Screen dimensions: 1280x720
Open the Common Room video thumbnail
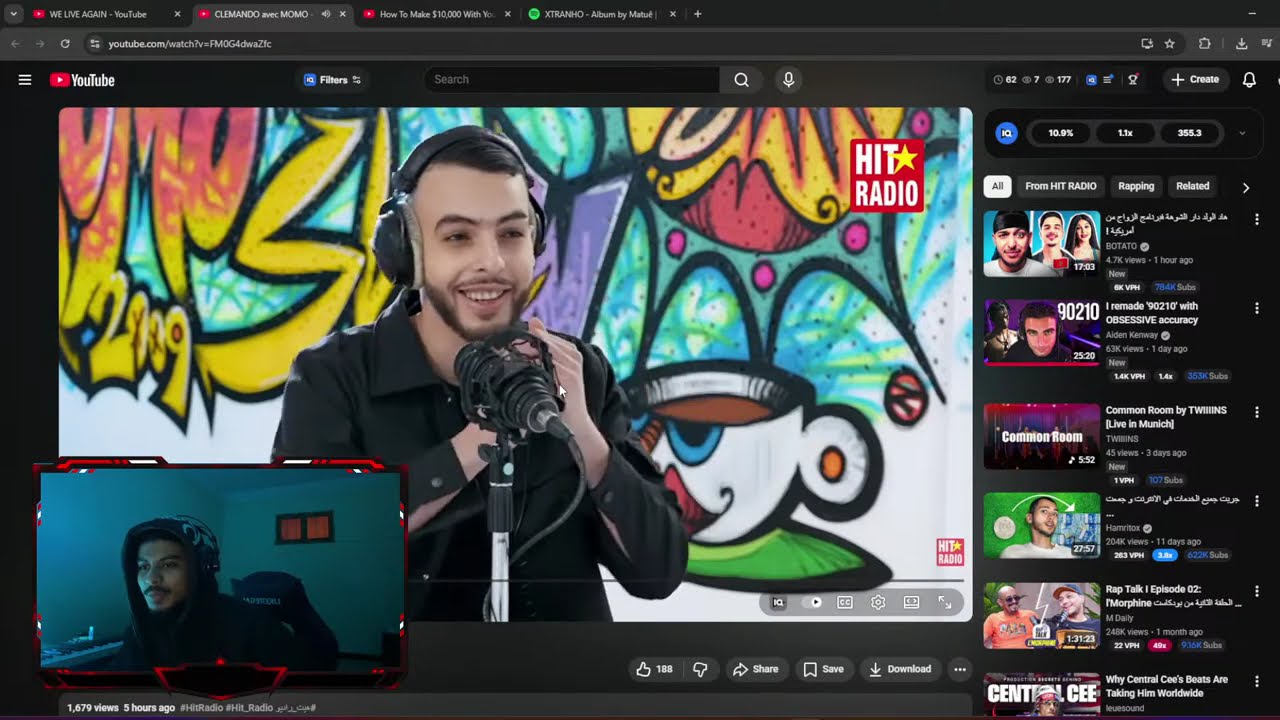pyautogui.click(x=1041, y=436)
